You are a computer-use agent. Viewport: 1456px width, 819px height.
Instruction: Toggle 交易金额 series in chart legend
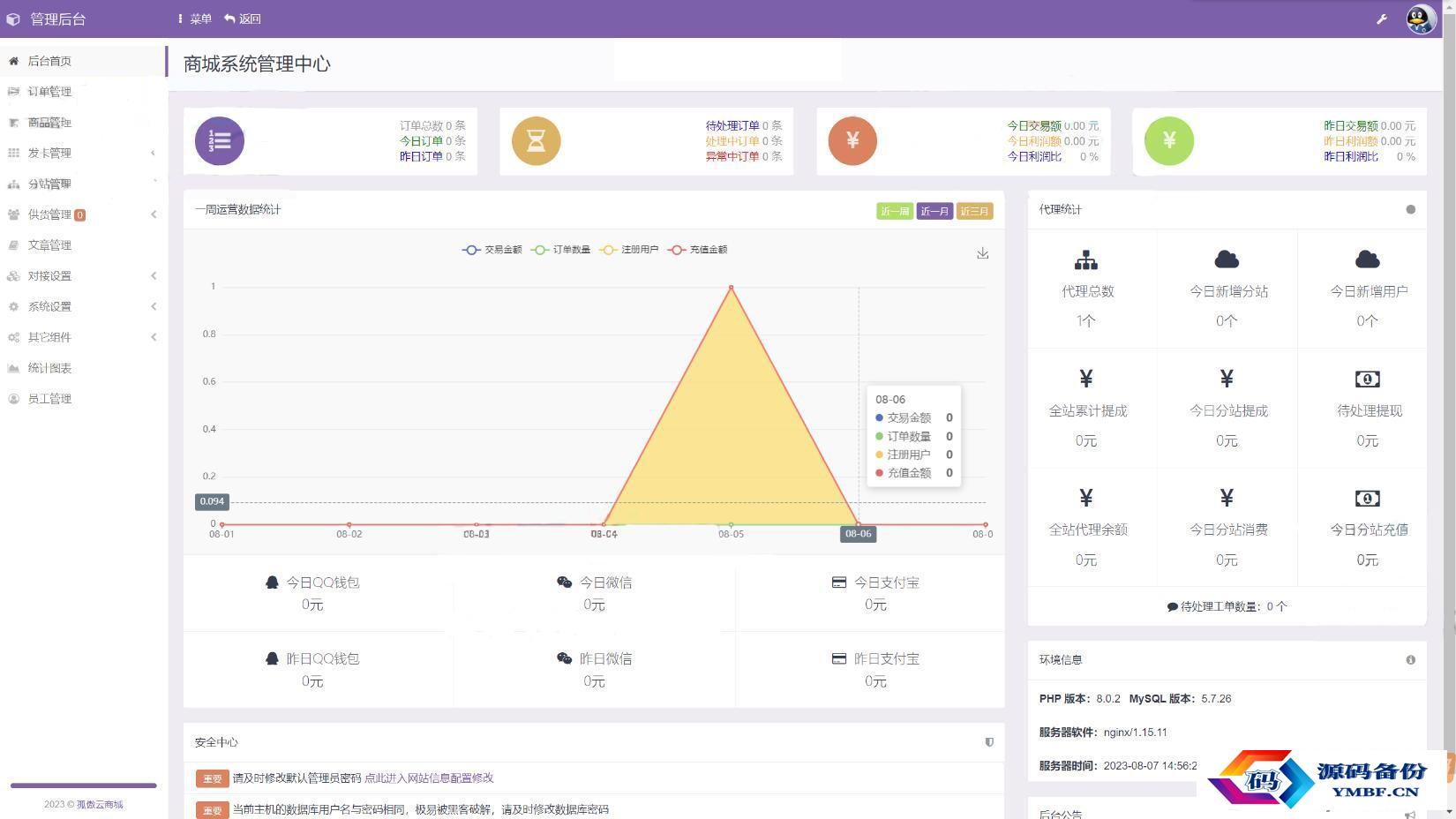coord(492,250)
